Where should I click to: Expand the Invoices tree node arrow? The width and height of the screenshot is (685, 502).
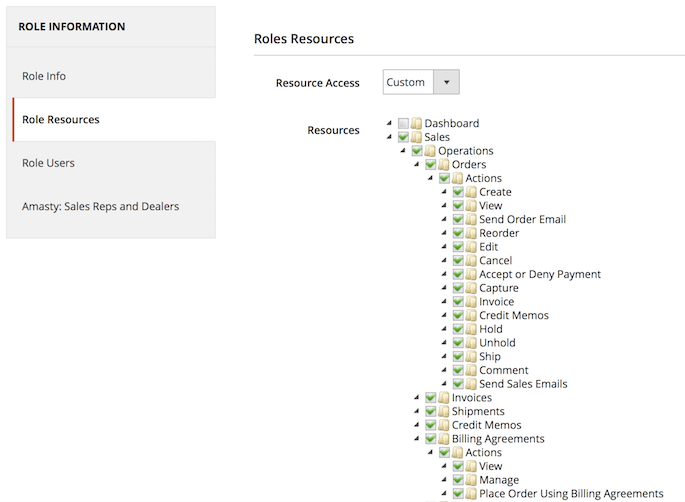tap(417, 398)
